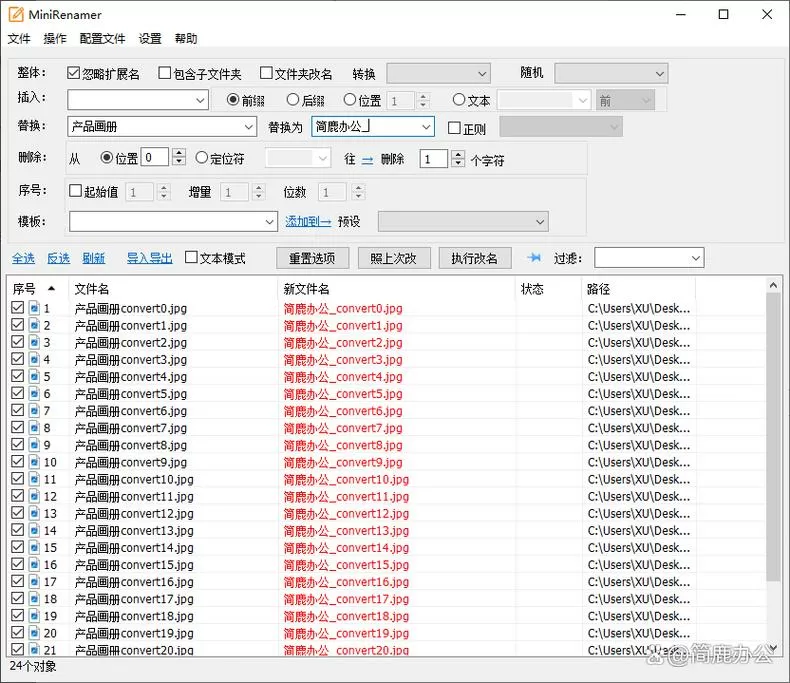
Task: Click the MiniRenamer app icon in title bar
Action: (x=16, y=15)
